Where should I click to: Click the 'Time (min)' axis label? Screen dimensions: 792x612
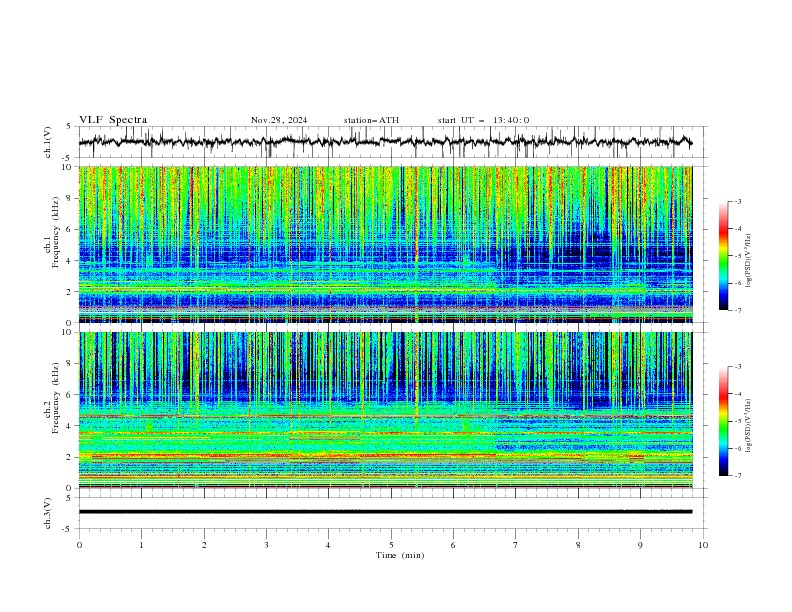coord(400,555)
